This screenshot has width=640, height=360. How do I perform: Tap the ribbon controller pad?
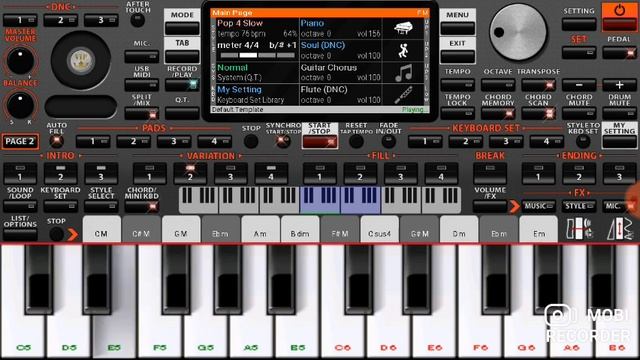pos(81,107)
